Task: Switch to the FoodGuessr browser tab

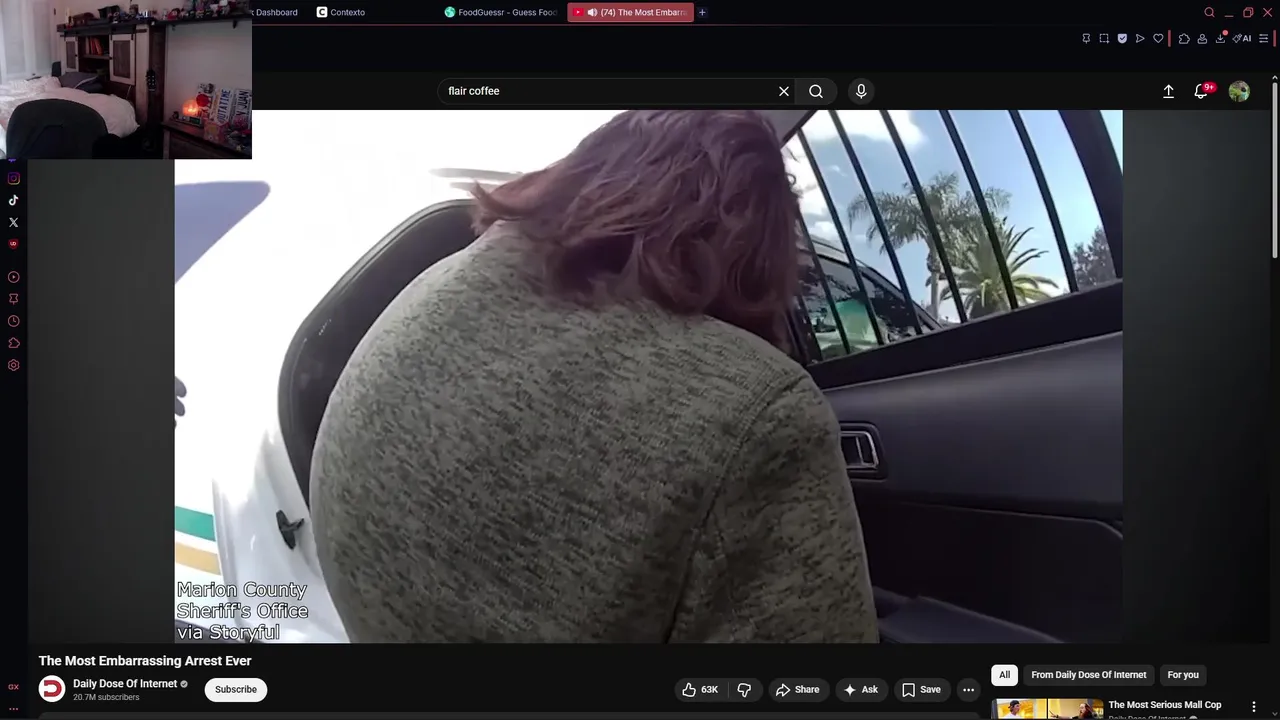Action: pyautogui.click(x=501, y=12)
